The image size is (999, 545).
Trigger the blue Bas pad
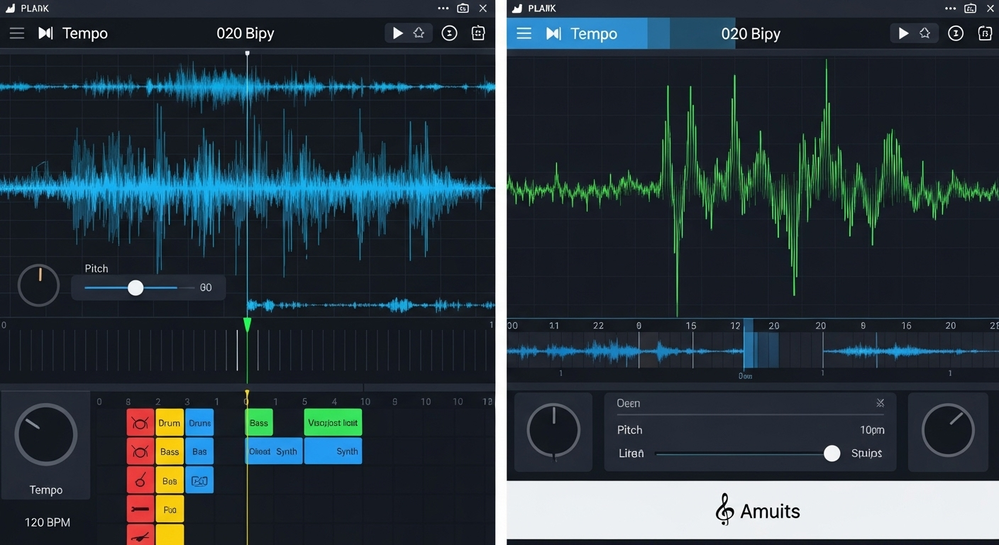199,451
